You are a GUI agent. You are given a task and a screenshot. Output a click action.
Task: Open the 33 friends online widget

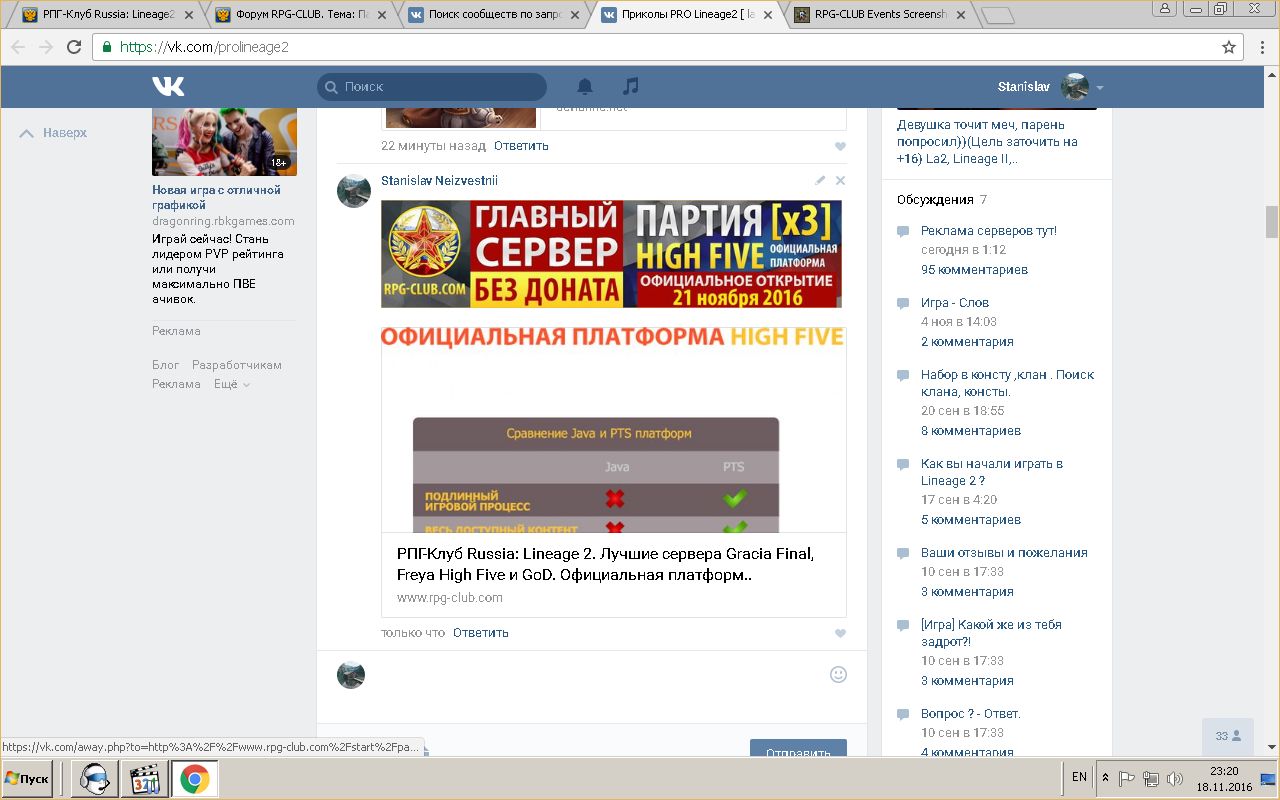tap(1228, 736)
